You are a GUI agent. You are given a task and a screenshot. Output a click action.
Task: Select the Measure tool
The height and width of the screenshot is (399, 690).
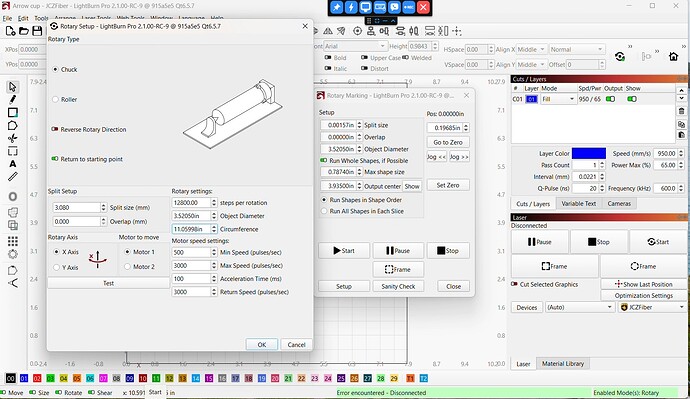click(x=12, y=177)
